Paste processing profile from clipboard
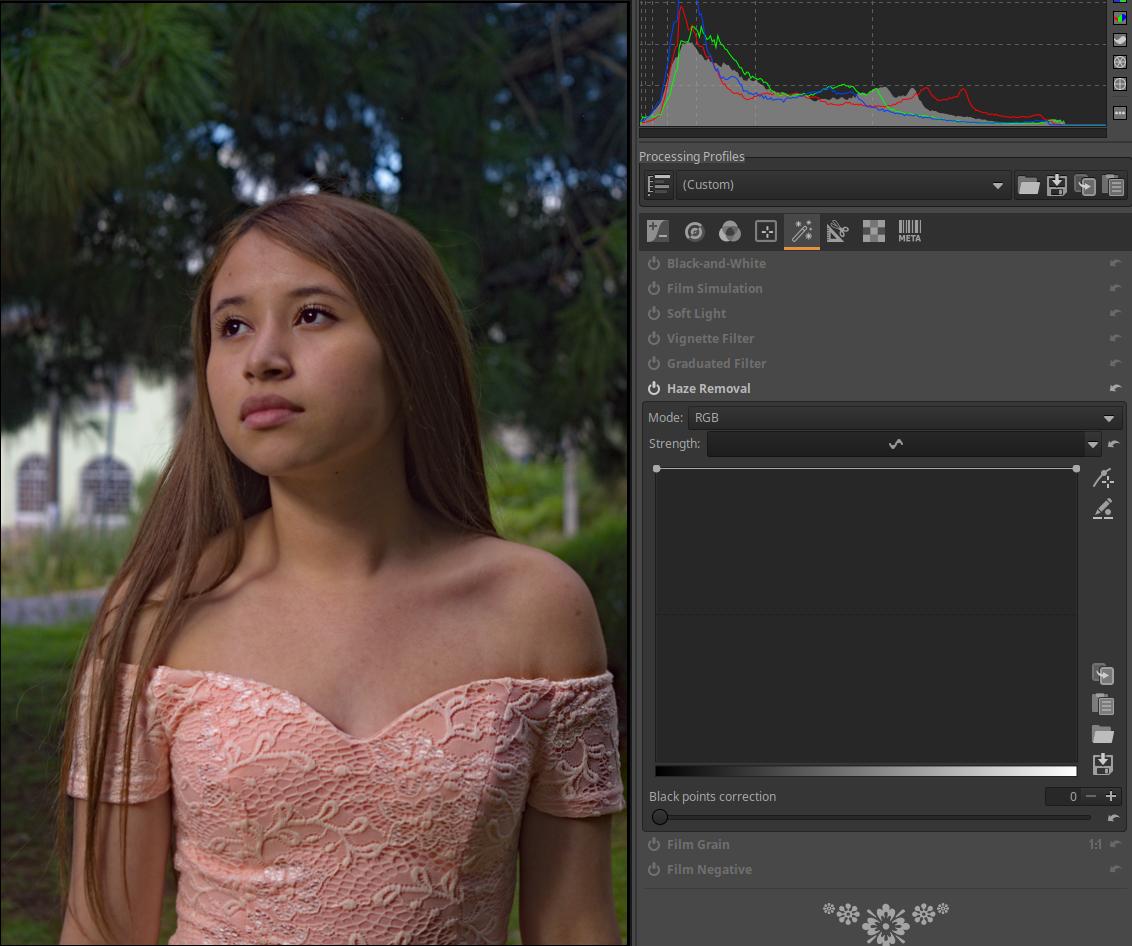The image size is (1132, 946). click(x=1113, y=185)
